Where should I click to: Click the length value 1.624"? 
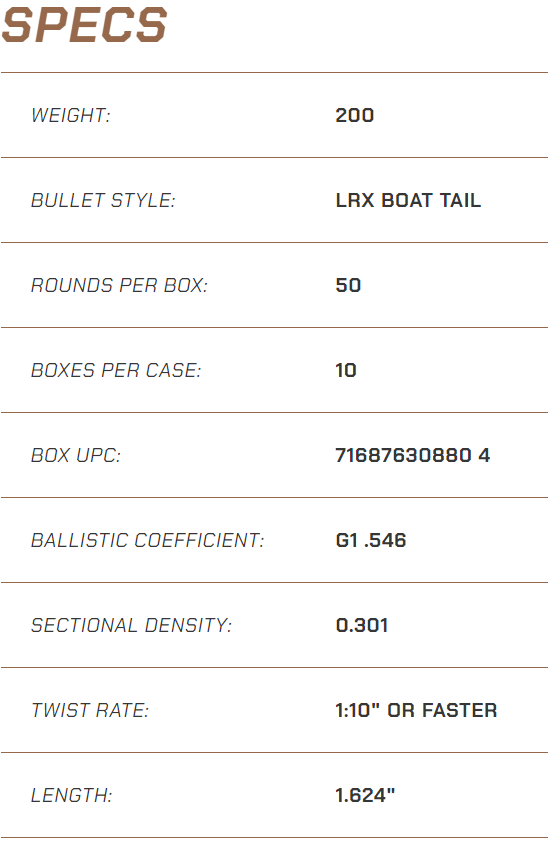365,796
